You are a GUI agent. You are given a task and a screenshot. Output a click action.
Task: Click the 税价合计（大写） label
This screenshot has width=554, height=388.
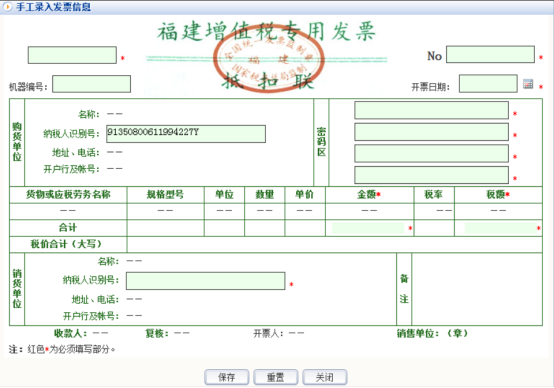coord(67,244)
